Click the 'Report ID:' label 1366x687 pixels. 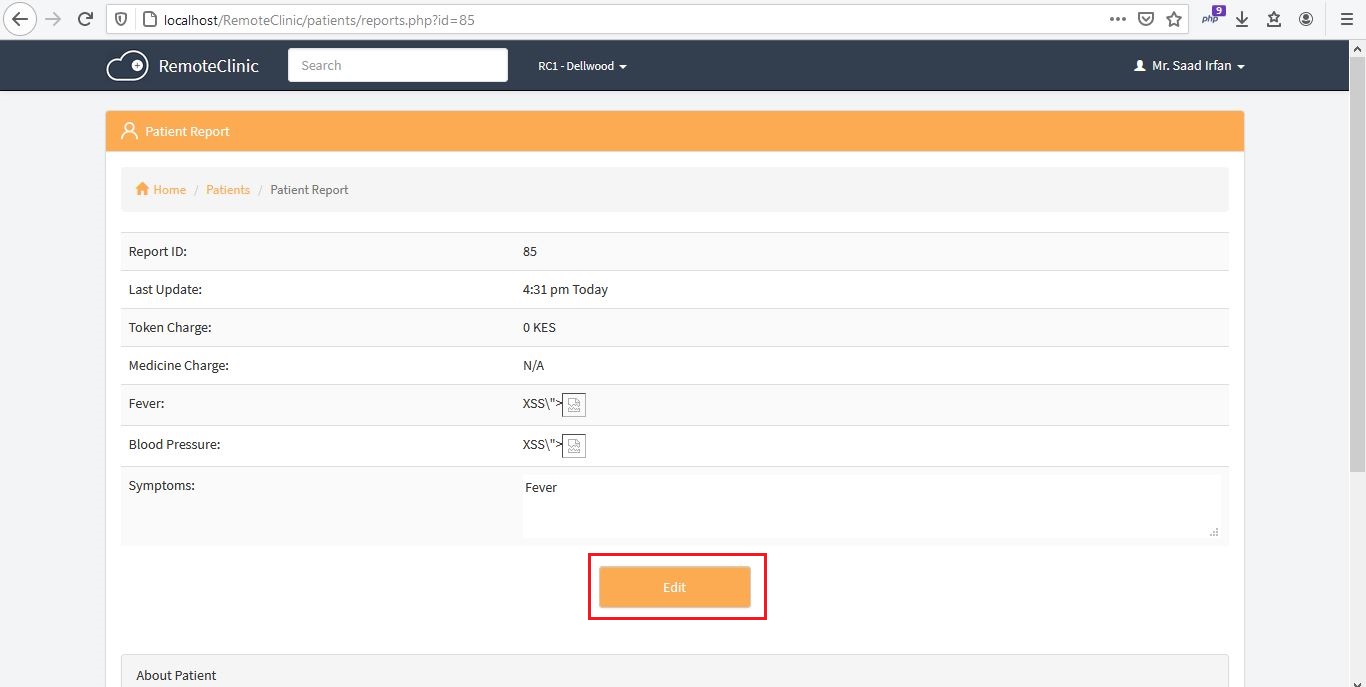(x=158, y=251)
